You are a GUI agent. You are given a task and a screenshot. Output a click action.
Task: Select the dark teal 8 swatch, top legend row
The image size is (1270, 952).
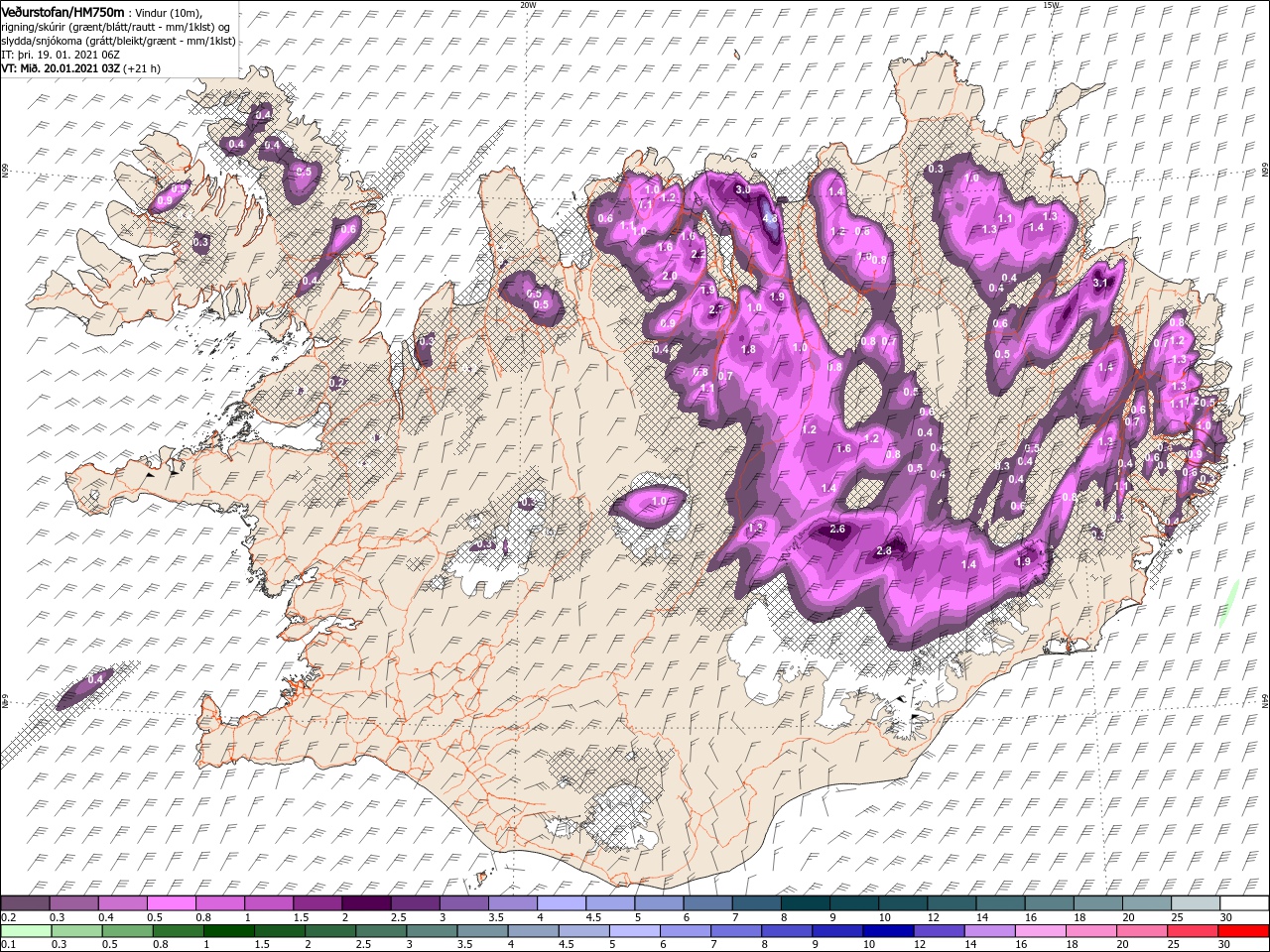807,903
